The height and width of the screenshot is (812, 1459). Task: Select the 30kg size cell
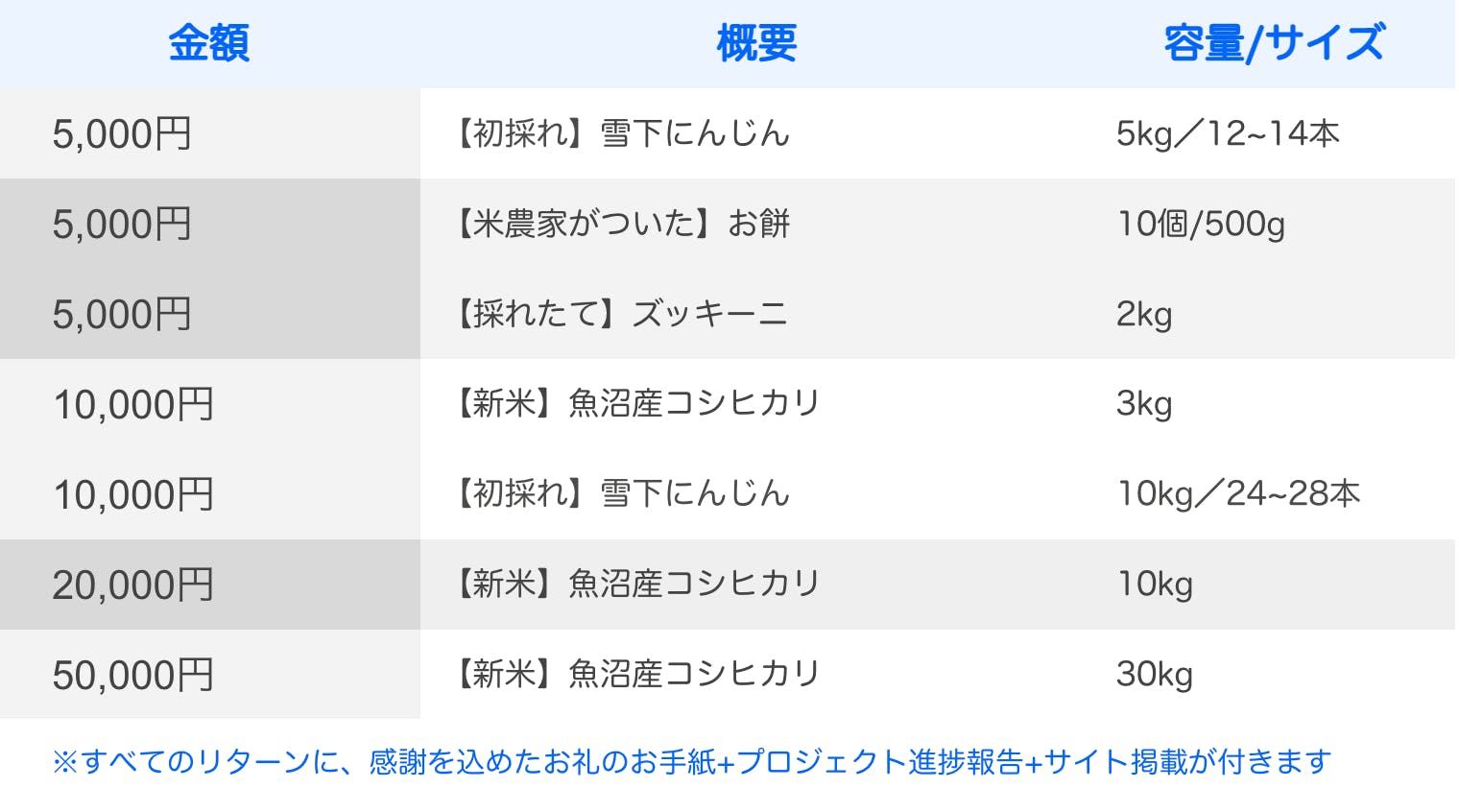pos(1154,675)
